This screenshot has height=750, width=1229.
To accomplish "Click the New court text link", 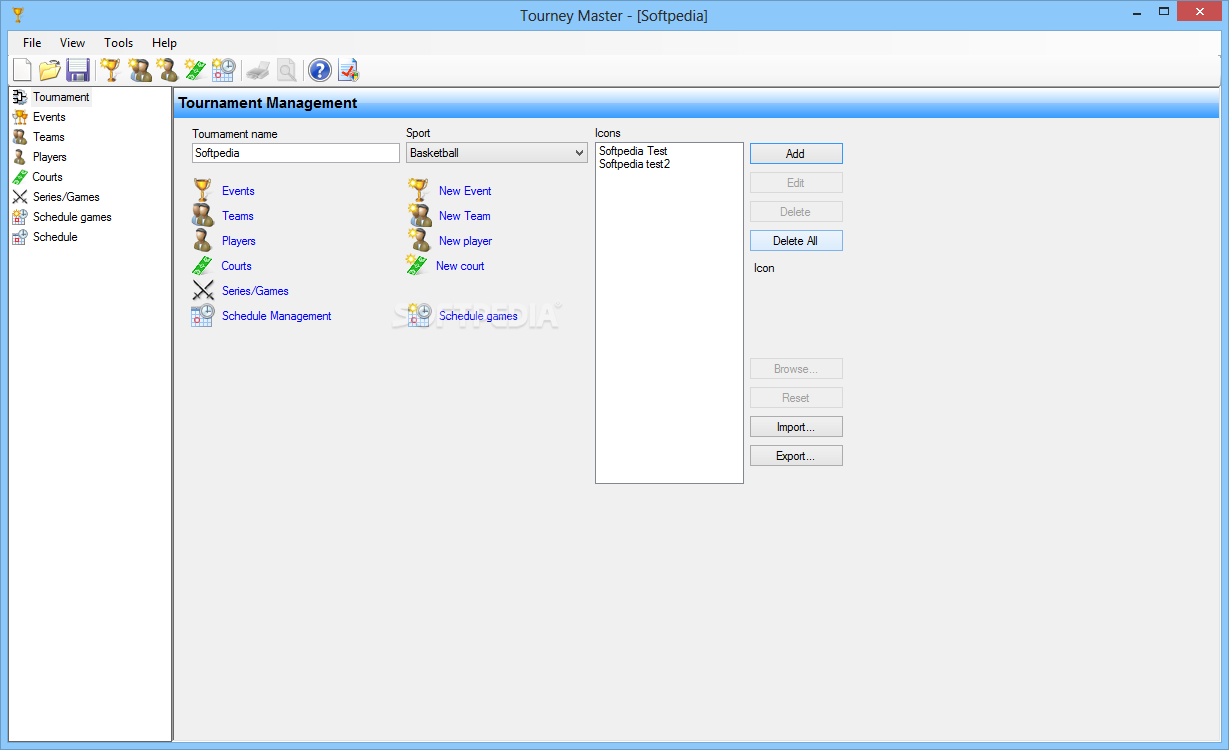I will [460, 266].
